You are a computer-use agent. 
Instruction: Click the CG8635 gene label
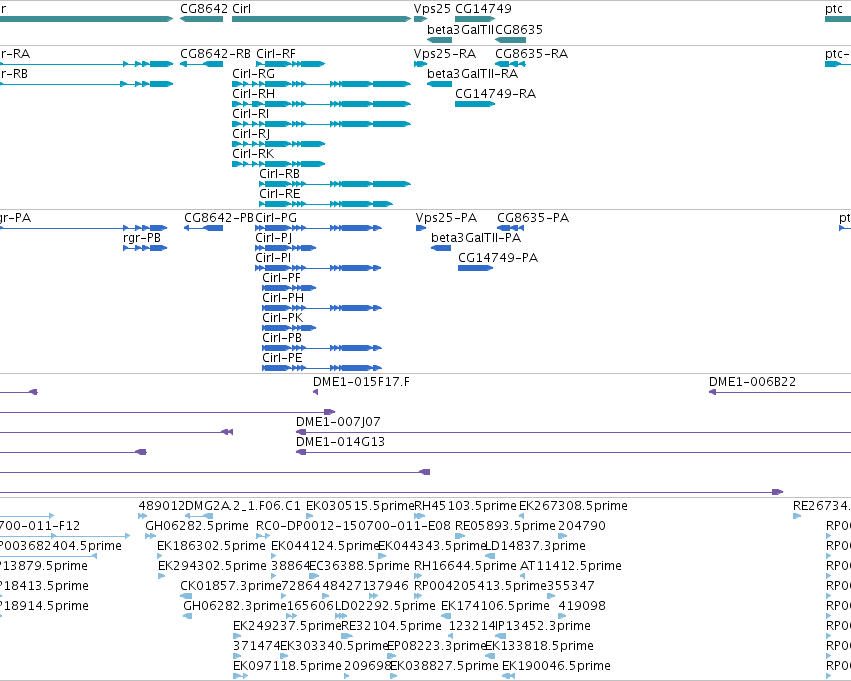click(x=519, y=30)
